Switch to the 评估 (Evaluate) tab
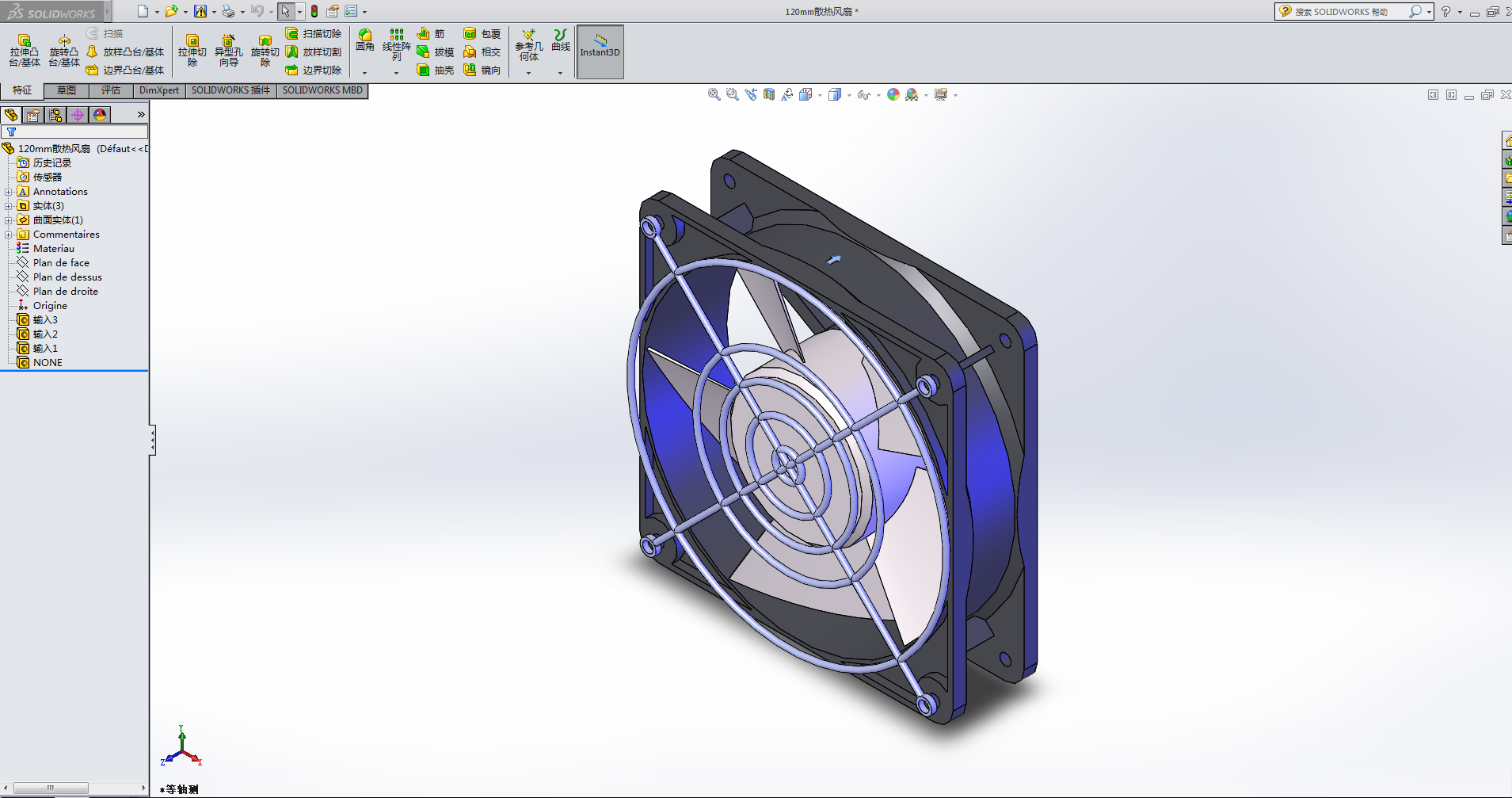1512x798 pixels. 111,90
